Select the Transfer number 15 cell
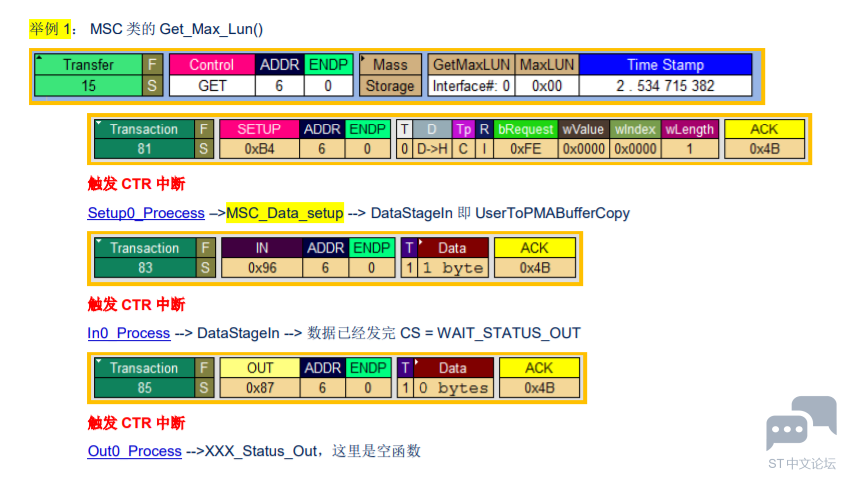Screen dimensions: 845x479 pos(88,86)
